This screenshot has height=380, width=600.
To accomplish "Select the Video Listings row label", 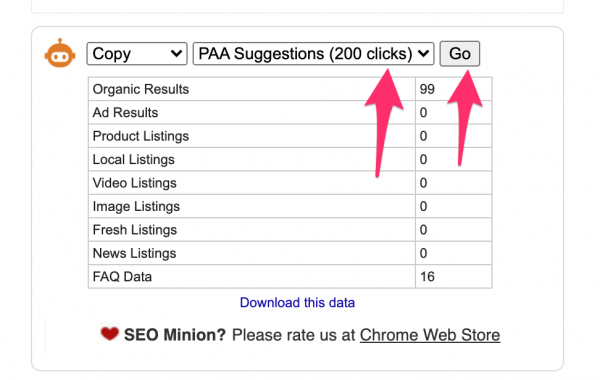I will (x=135, y=183).
